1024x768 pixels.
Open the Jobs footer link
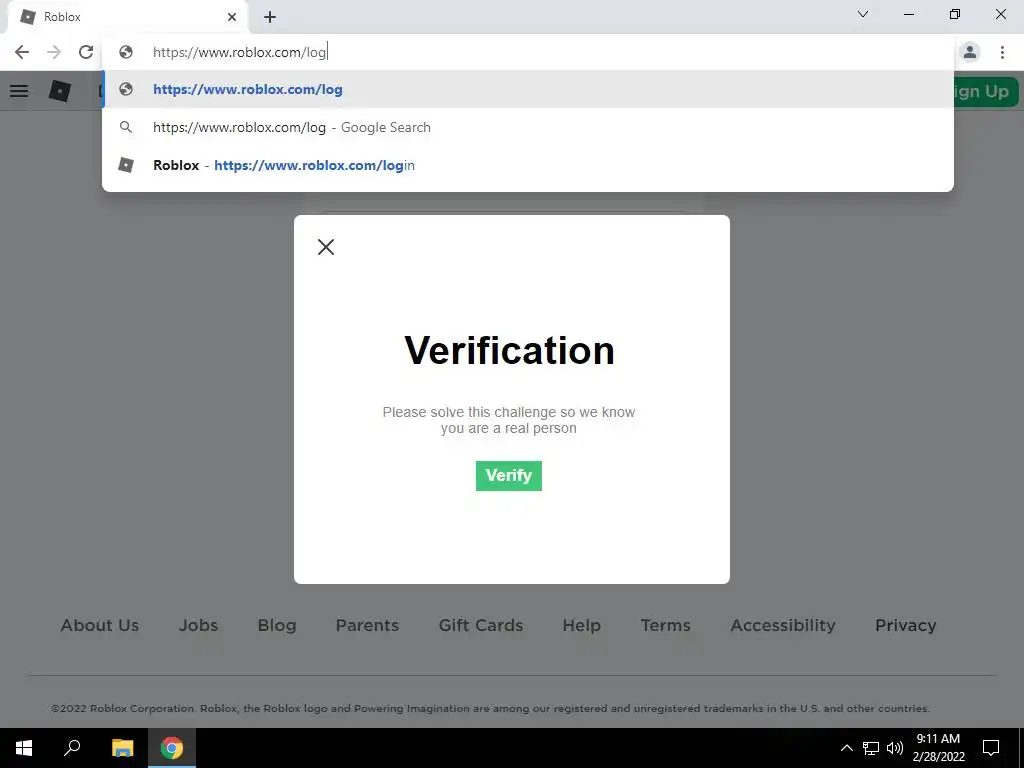coord(199,625)
